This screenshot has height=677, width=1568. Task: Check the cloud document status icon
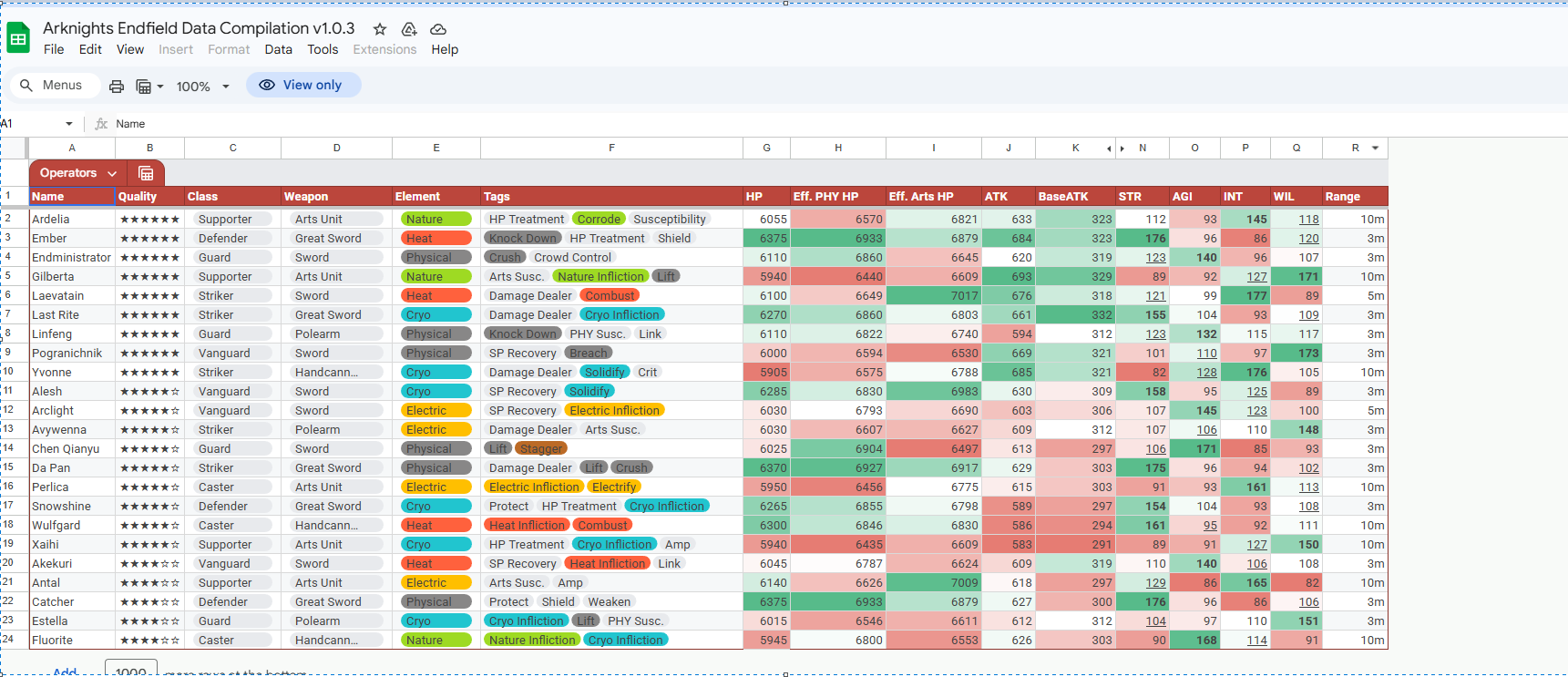point(438,29)
